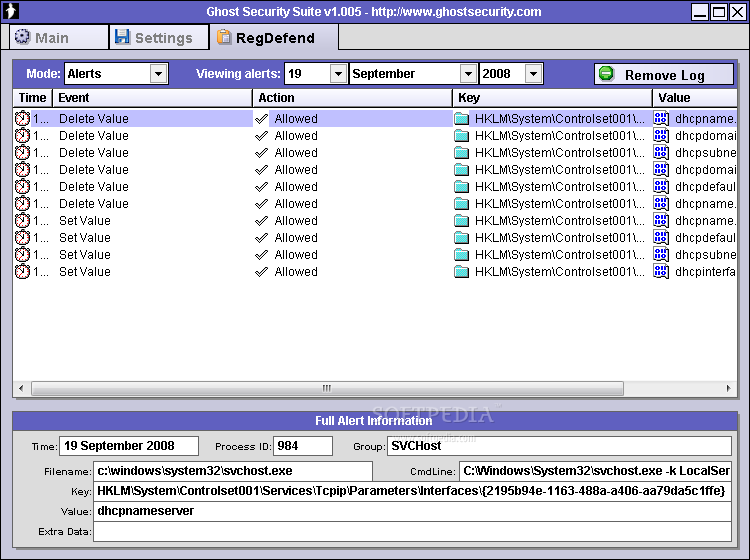Click the Filename field with svchost.exe path
750x560 pixels.
coord(233,471)
